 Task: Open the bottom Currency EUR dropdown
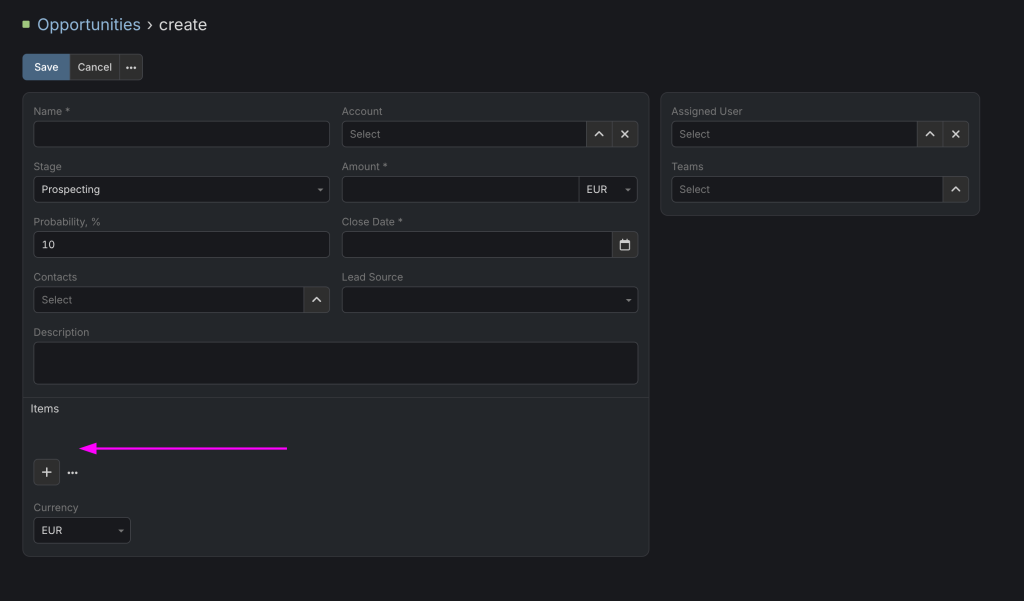point(82,530)
